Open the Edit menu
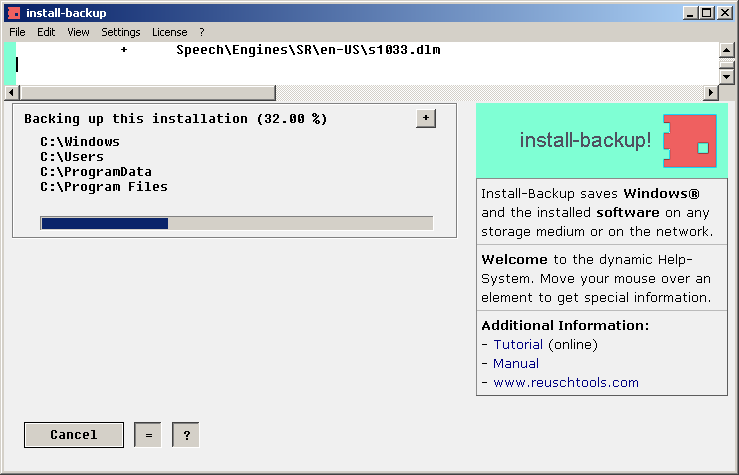The width and height of the screenshot is (739, 475). click(x=46, y=32)
